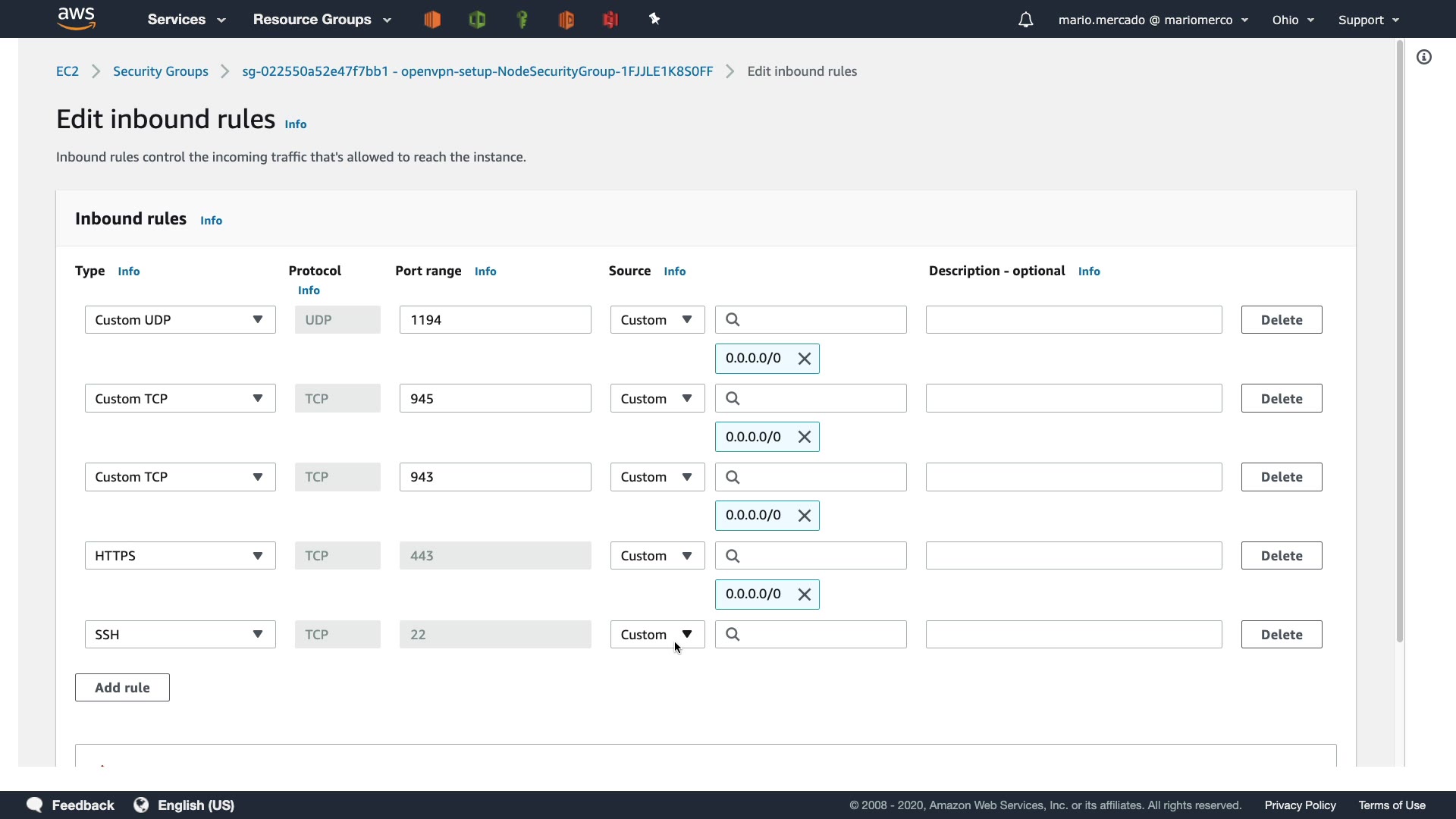
Task: Delete the SSH inbound rule
Action: (x=1282, y=635)
